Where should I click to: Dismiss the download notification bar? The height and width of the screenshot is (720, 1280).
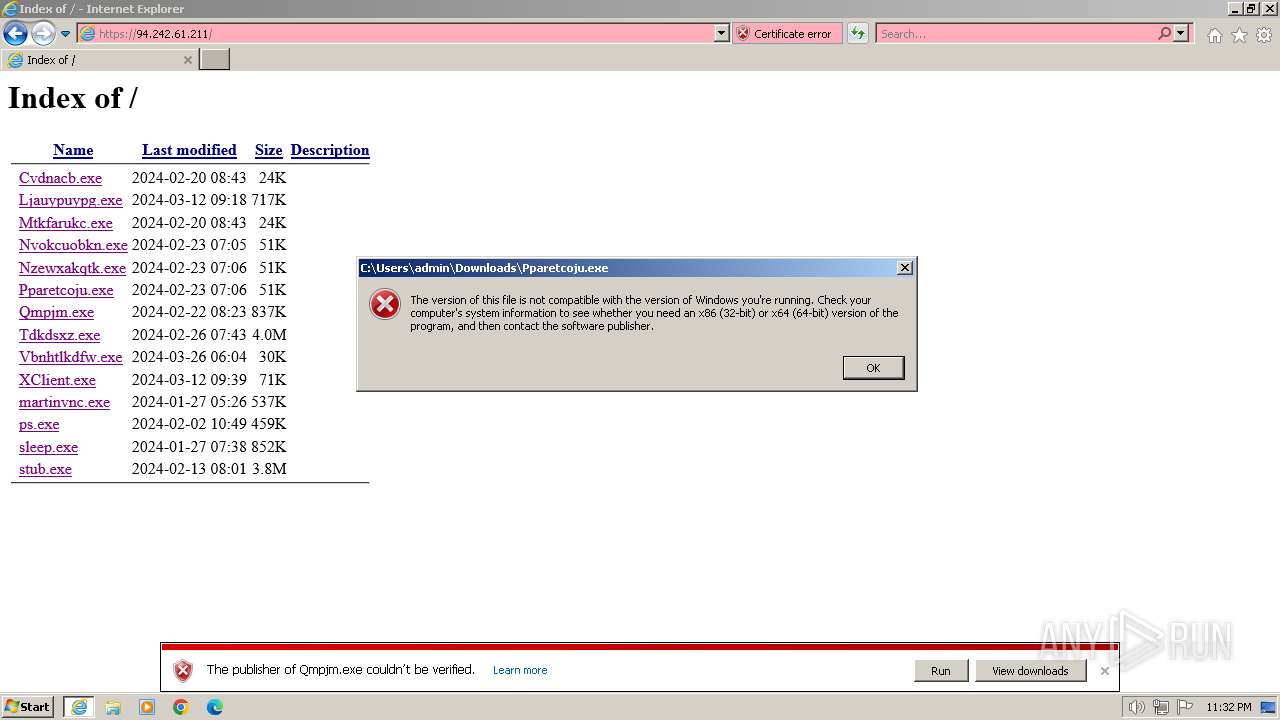1104,671
